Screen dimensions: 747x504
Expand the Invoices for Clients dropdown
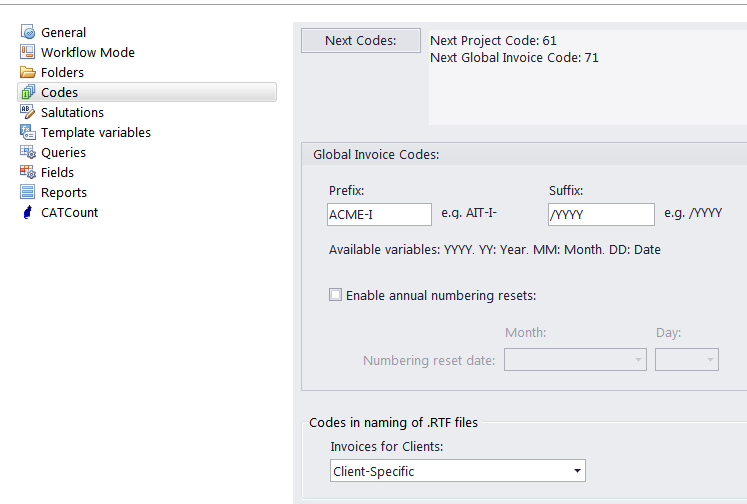pyautogui.click(x=457, y=471)
